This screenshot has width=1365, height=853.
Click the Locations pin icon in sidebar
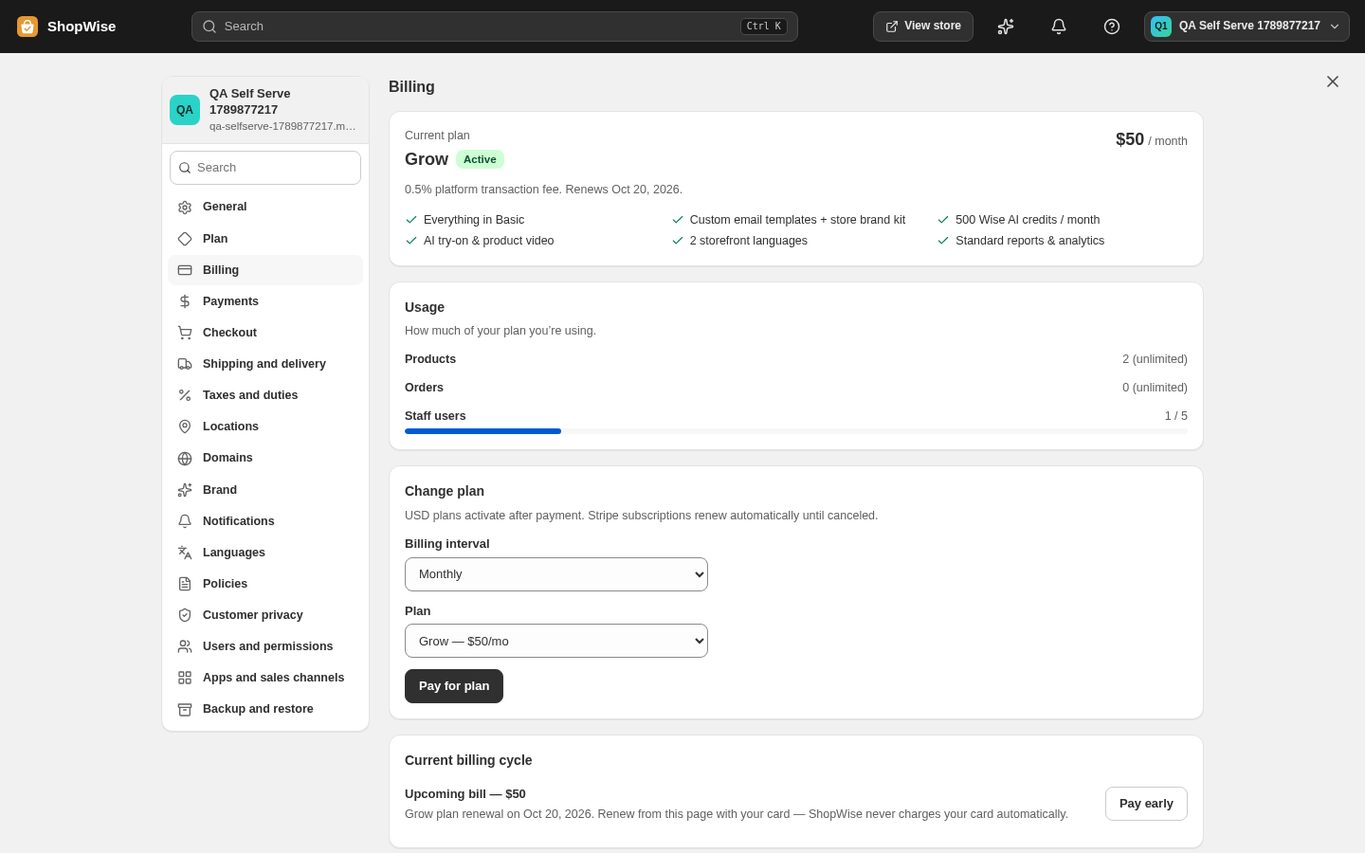(x=185, y=427)
